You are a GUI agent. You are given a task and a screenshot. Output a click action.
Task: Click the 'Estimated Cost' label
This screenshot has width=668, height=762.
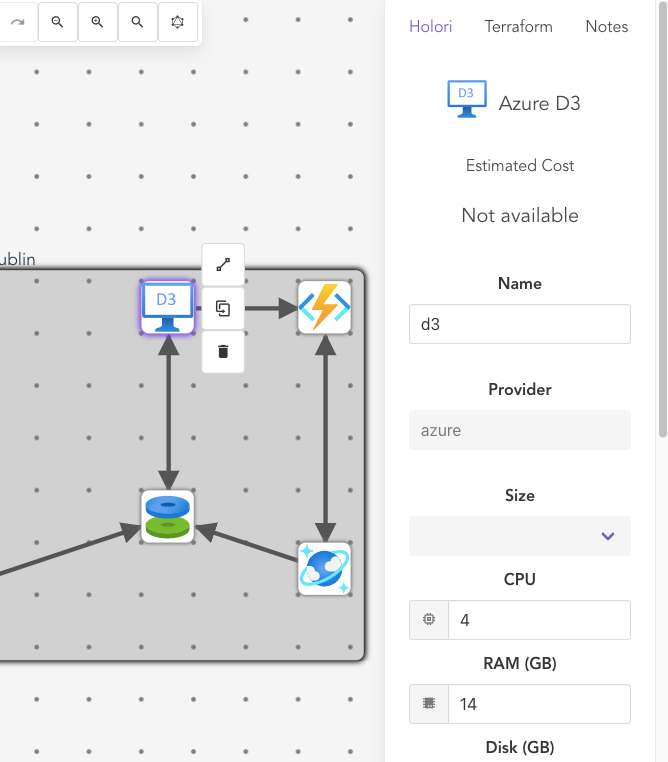point(520,166)
